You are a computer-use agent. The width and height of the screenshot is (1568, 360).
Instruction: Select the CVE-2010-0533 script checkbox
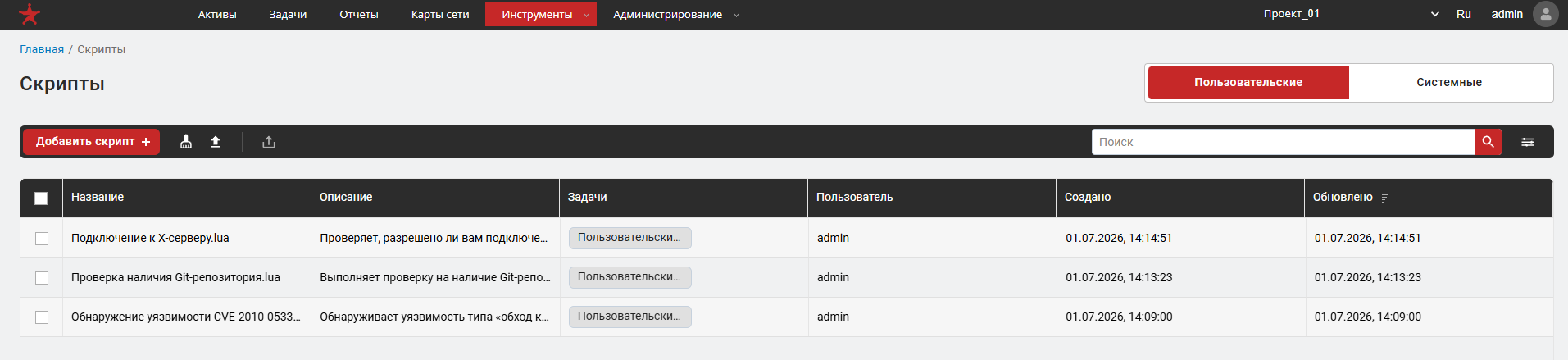(42, 317)
